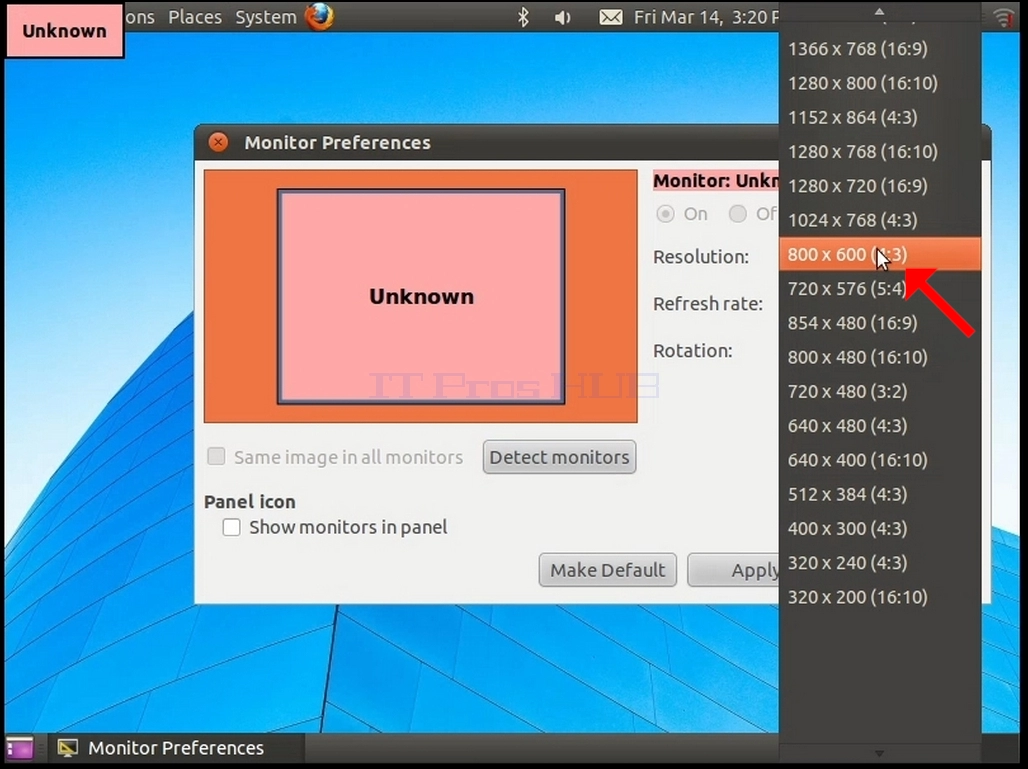
Task: Pick 800 x 480 (16:10) from list
Action: click(880, 357)
